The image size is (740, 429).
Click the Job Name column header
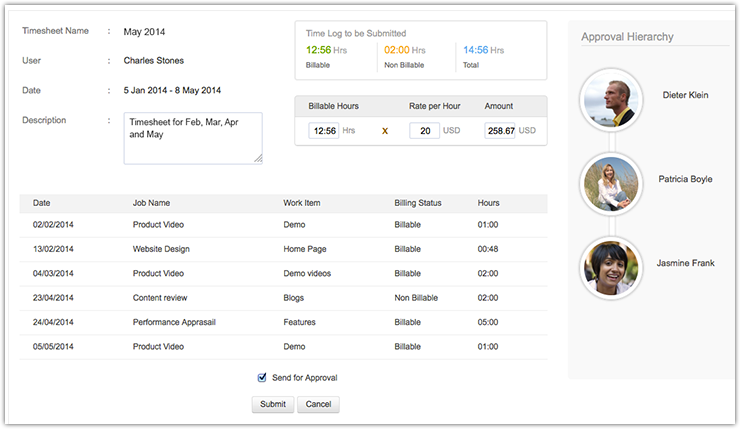(x=152, y=203)
